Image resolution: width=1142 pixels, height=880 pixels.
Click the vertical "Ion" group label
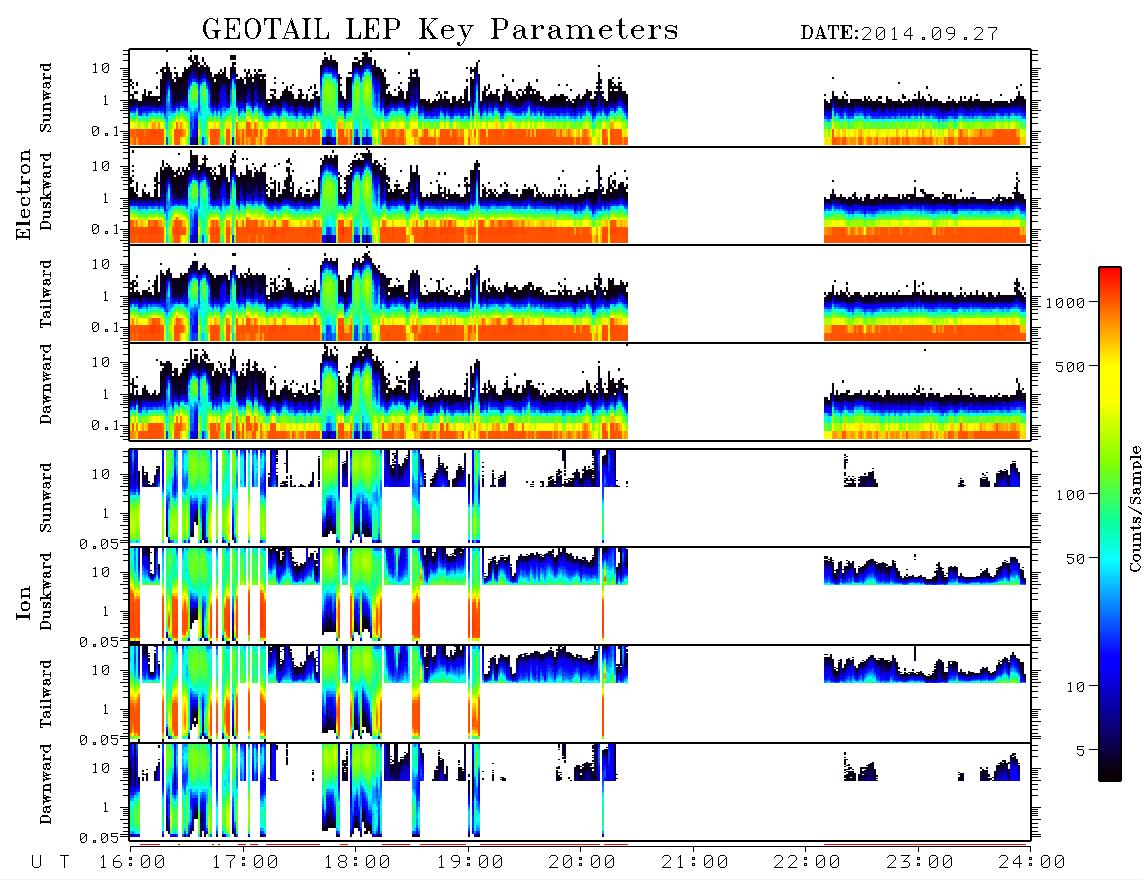click(24, 602)
